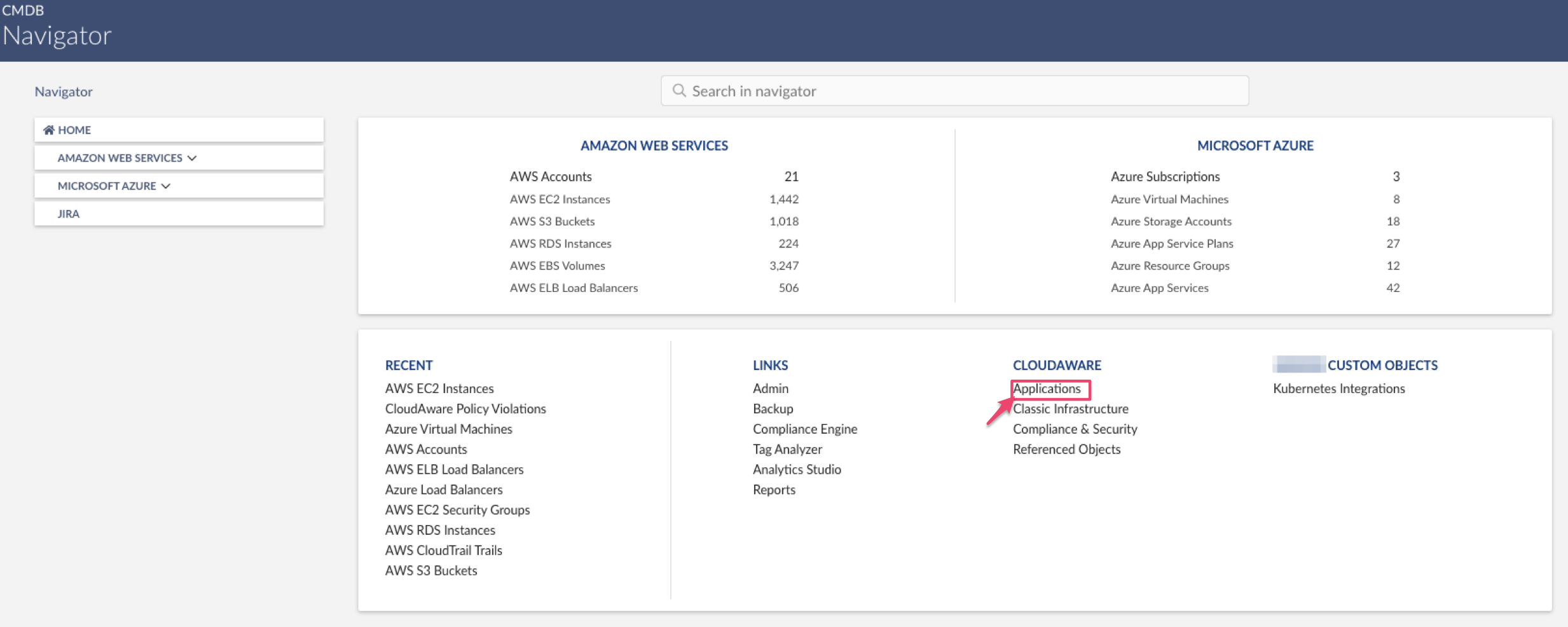This screenshot has width=1568, height=627.
Task: Open AWS EC2 Instances in the AWS summary panel
Action: click(x=560, y=199)
